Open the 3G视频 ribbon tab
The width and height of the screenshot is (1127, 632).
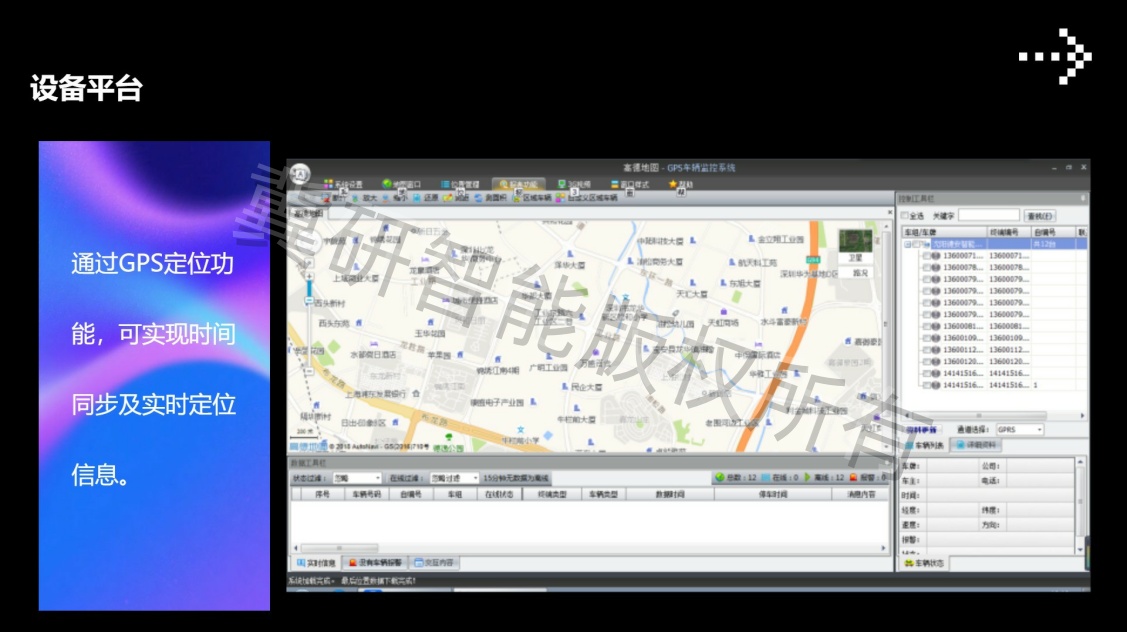(x=574, y=184)
